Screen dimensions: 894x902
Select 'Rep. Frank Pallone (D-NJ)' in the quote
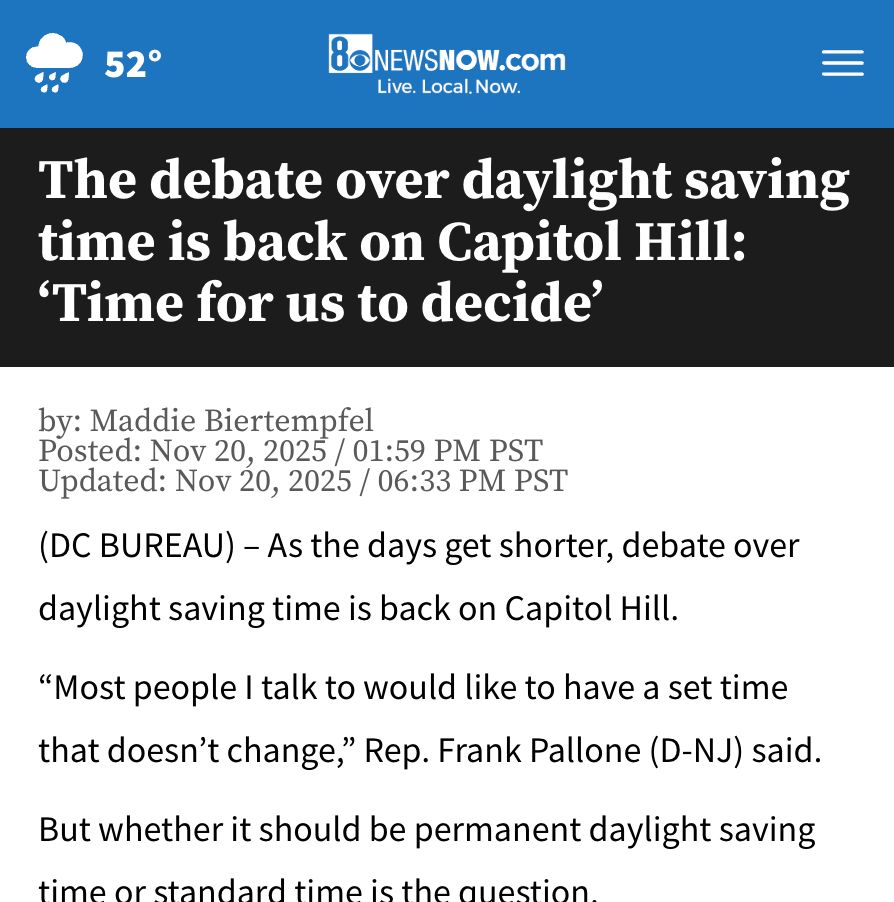point(552,750)
